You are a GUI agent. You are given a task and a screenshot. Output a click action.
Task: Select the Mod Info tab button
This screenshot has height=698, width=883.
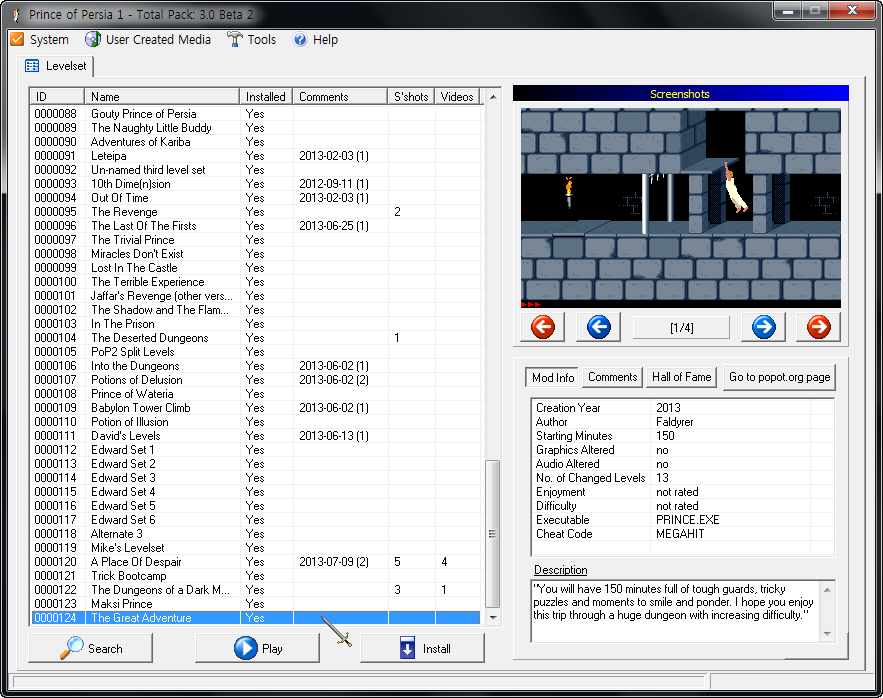[x=553, y=377]
